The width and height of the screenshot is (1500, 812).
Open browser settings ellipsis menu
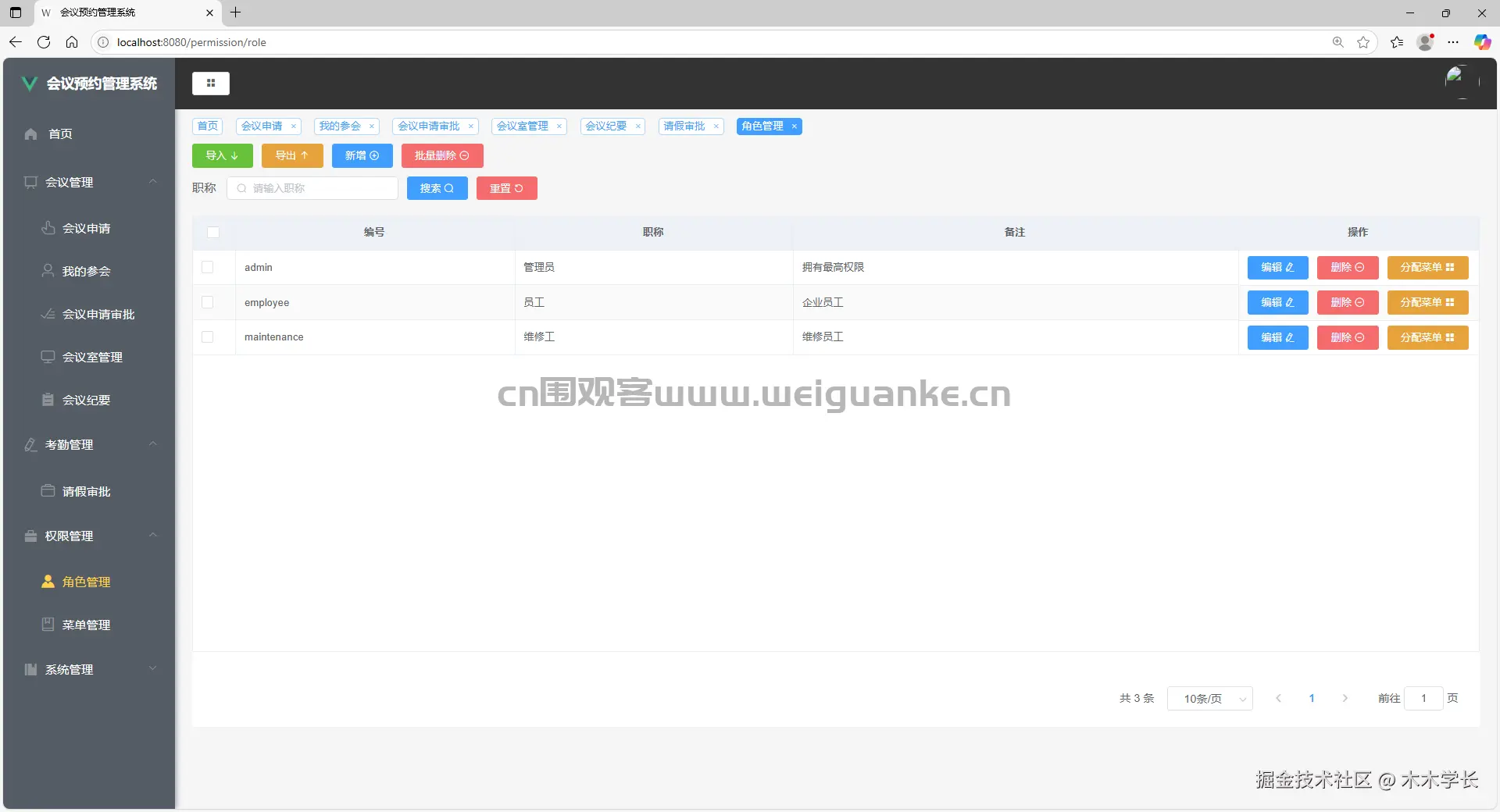coord(1453,42)
